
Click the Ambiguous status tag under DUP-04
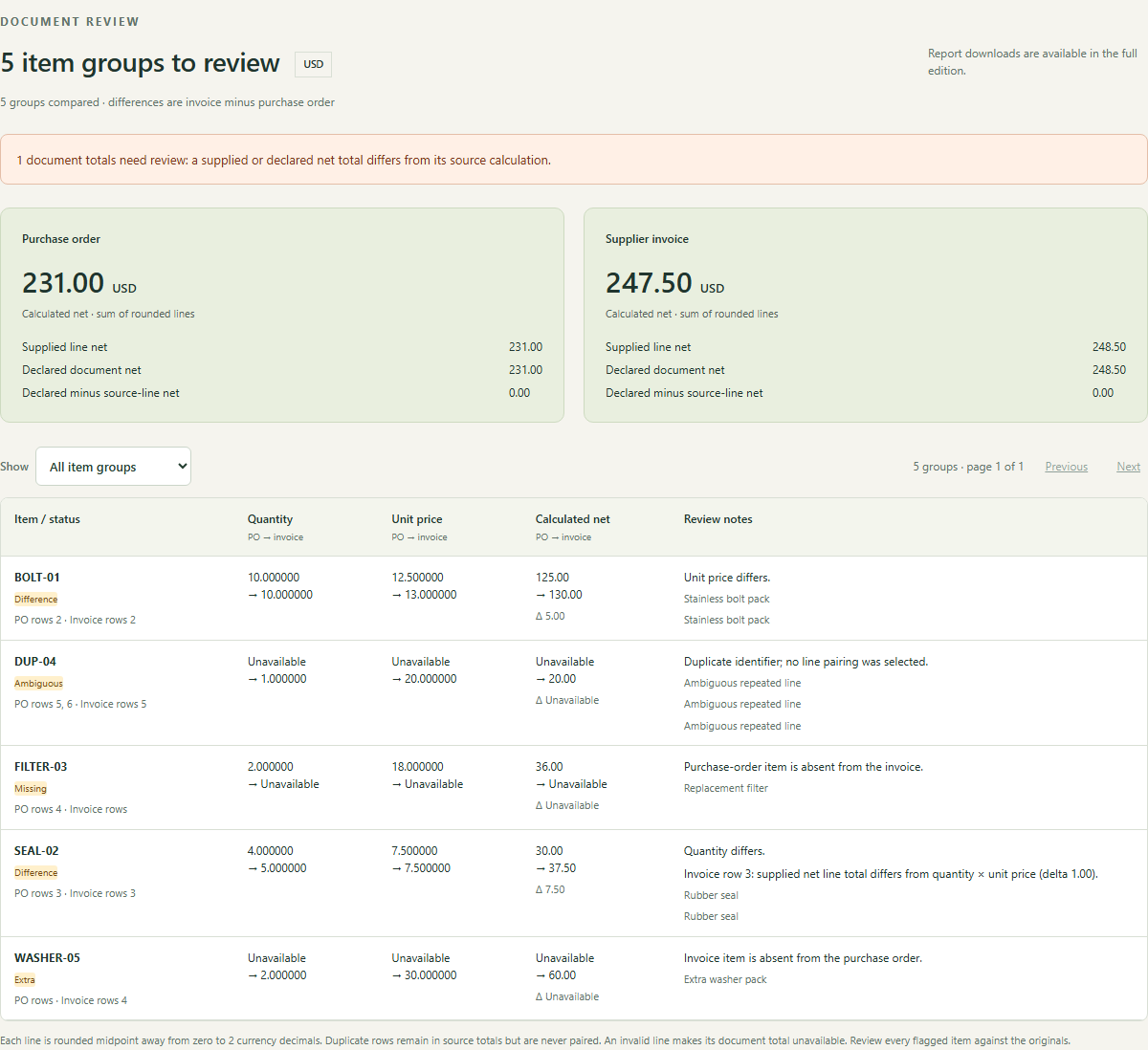(x=38, y=684)
